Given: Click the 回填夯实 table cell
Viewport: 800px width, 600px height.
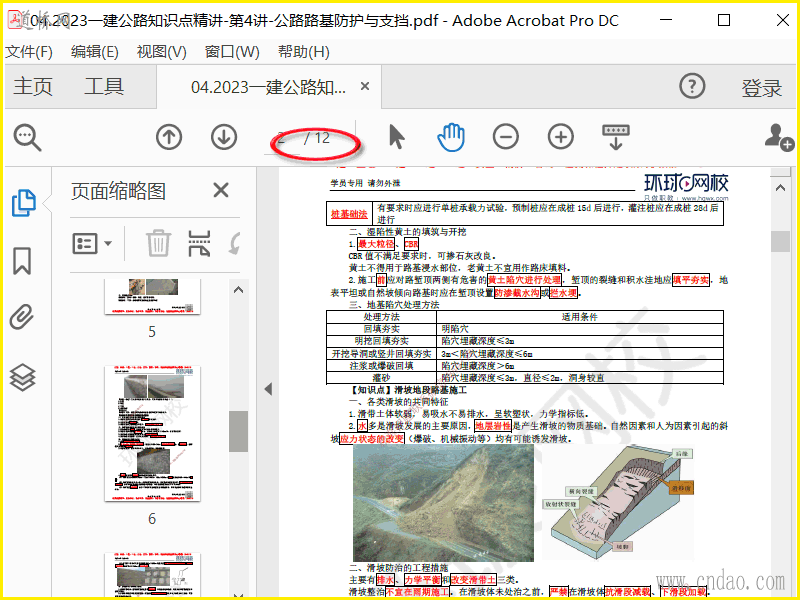Looking at the screenshot, I should pos(381,329).
